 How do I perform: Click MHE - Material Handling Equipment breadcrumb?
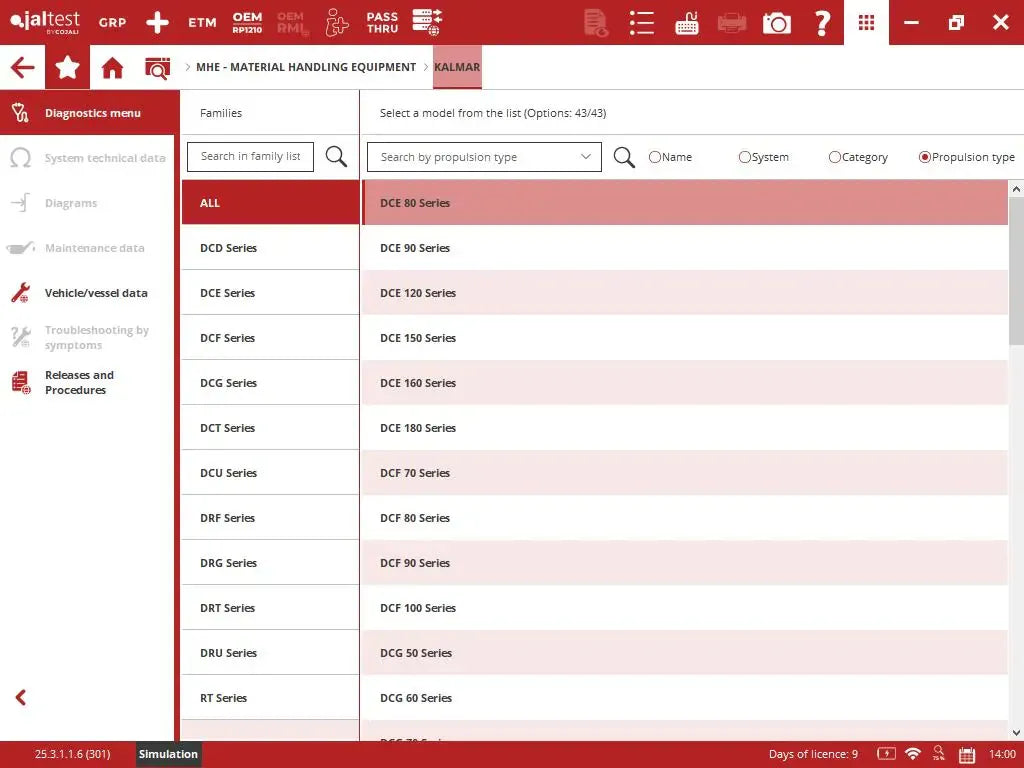pos(306,68)
